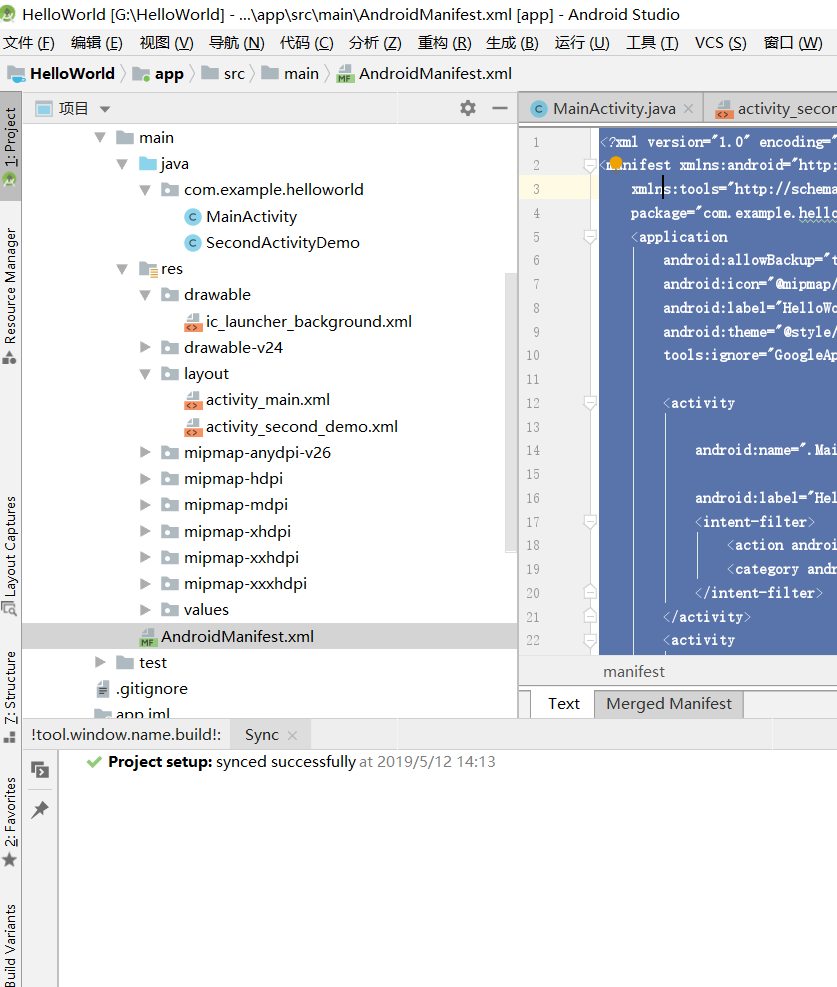Hide the project tool window
This screenshot has height=987, width=837.
[500, 108]
